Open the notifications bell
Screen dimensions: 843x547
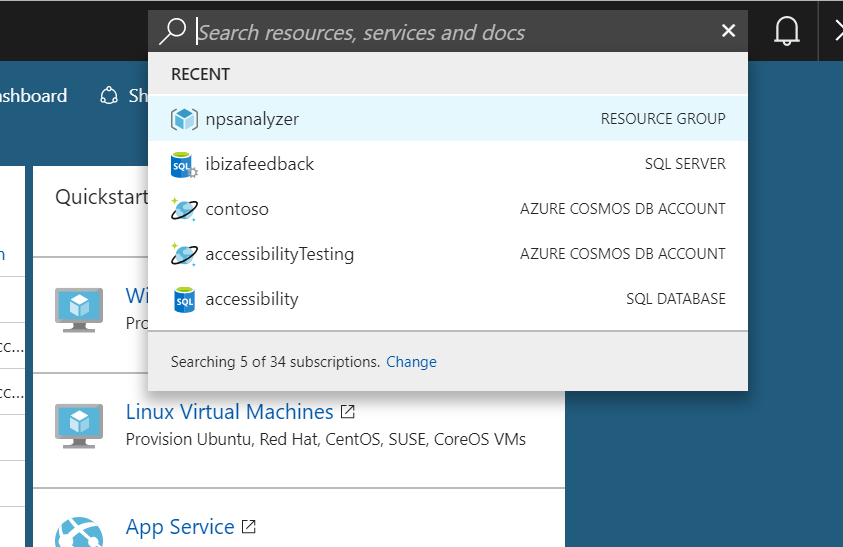click(x=787, y=32)
